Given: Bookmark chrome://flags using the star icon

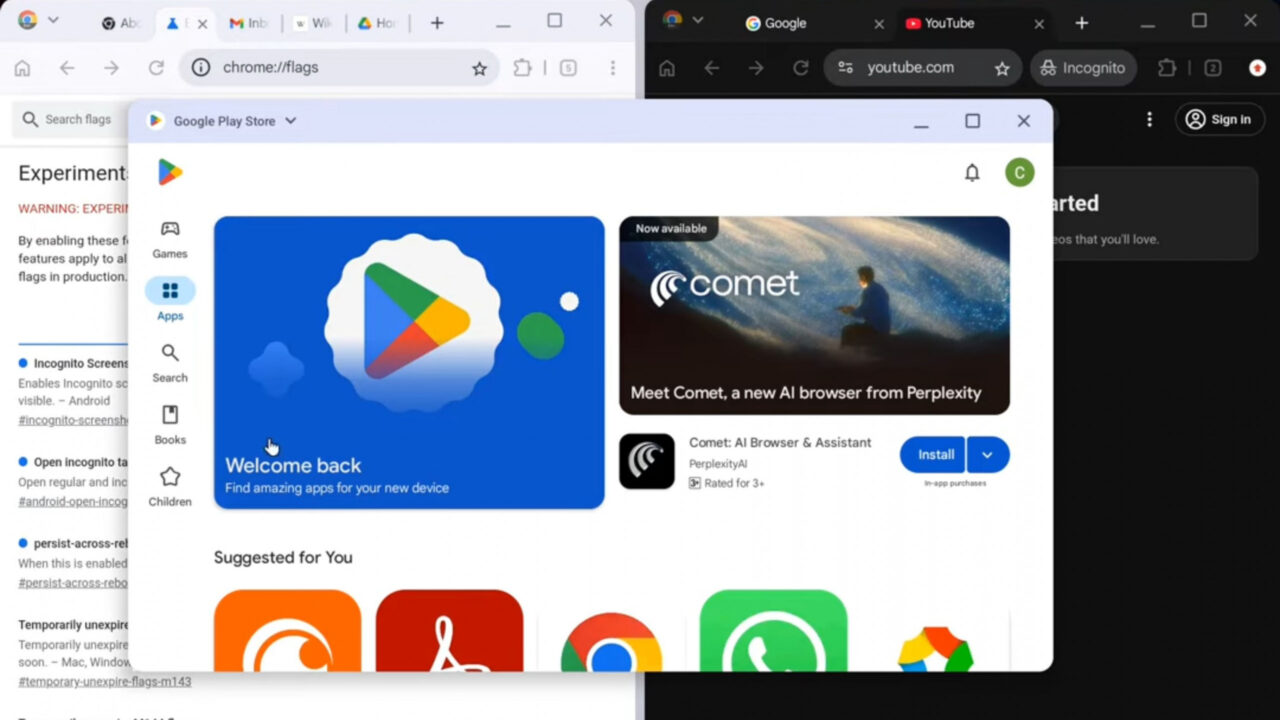Looking at the screenshot, I should click(479, 68).
